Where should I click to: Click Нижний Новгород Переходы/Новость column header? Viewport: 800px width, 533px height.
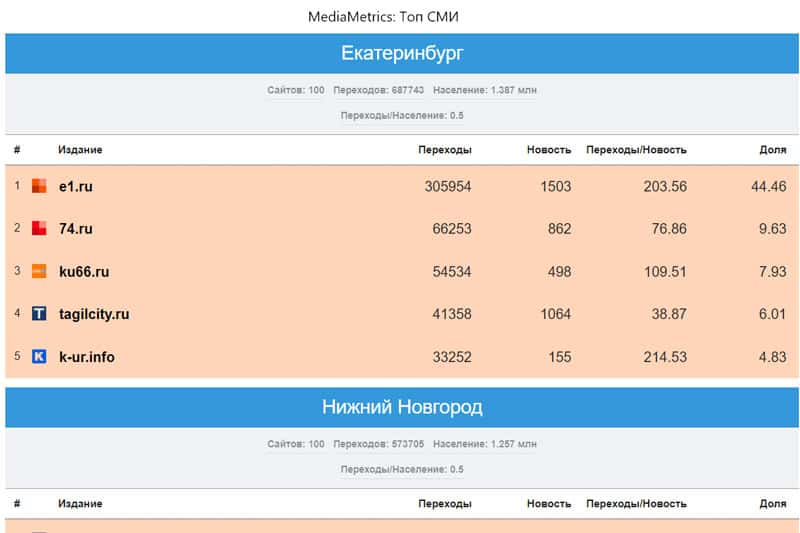(636, 504)
